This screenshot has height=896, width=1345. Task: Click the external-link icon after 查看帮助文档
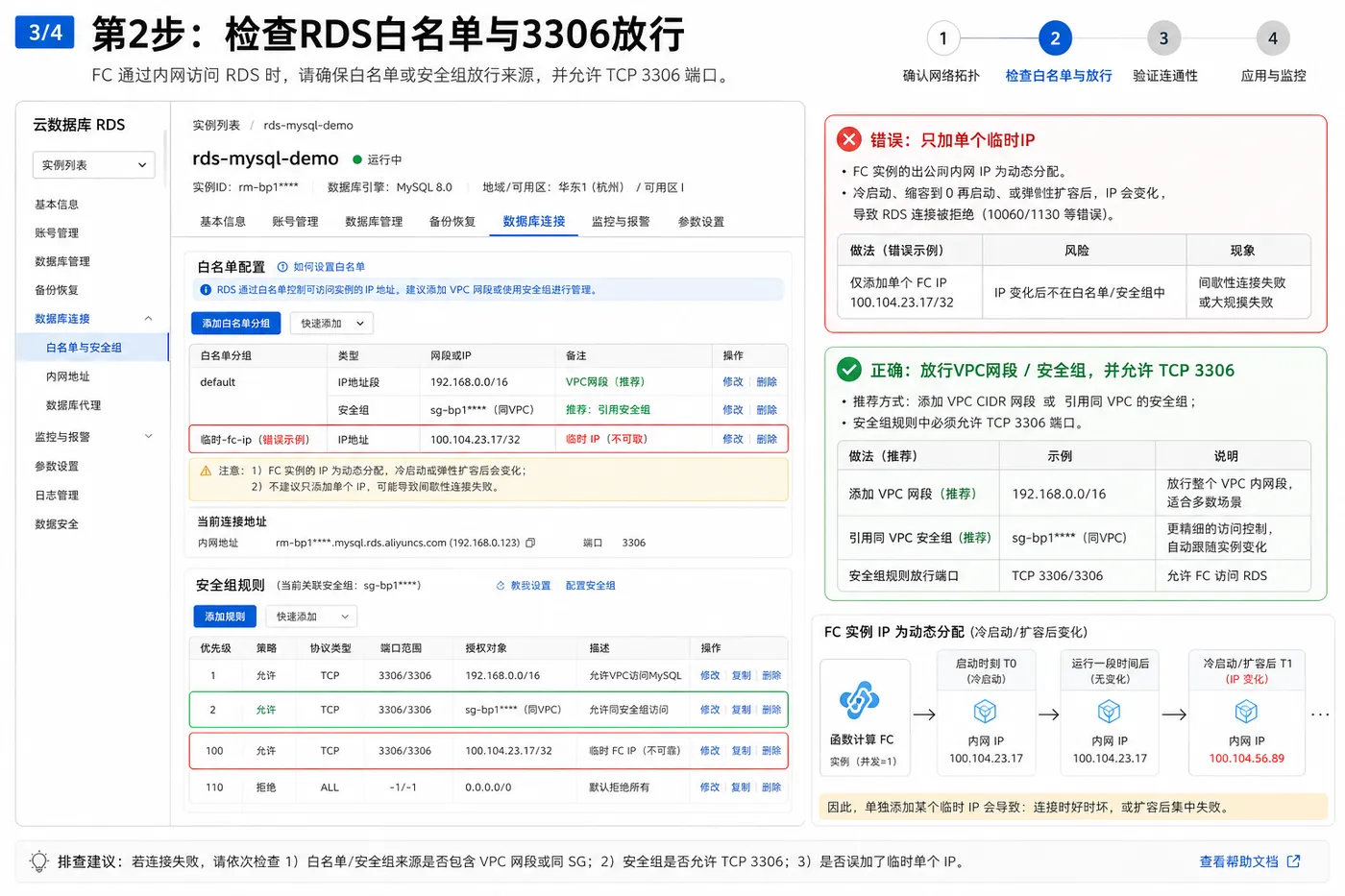pyautogui.click(x=1293, y=861)
